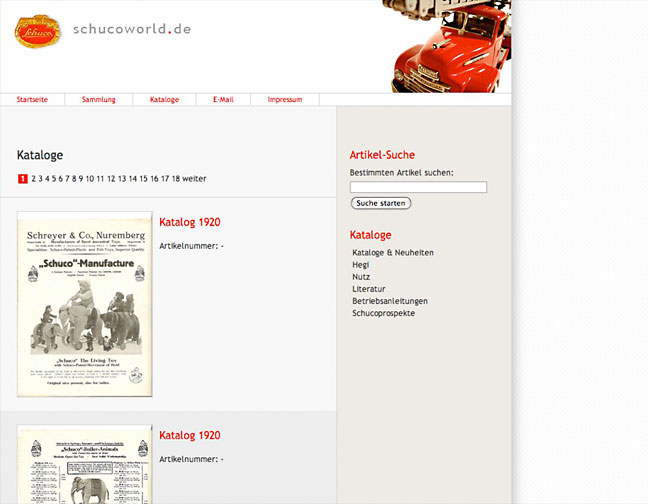
Task: Go to catalog page 9
Action: (x=81, y=179)
